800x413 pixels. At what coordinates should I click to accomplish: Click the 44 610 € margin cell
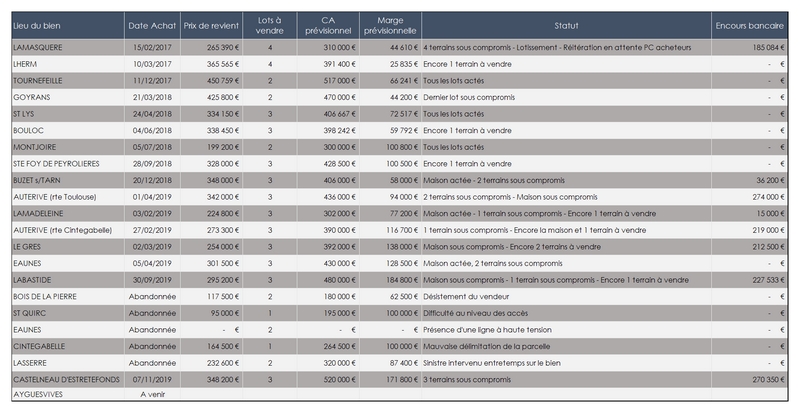coord(390,47)
